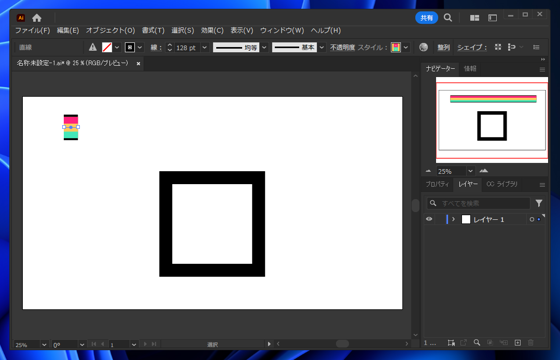Open the Navigator panel menu icon
The height and width of the screenshot is (360, 560).
[x=542, y=69]
